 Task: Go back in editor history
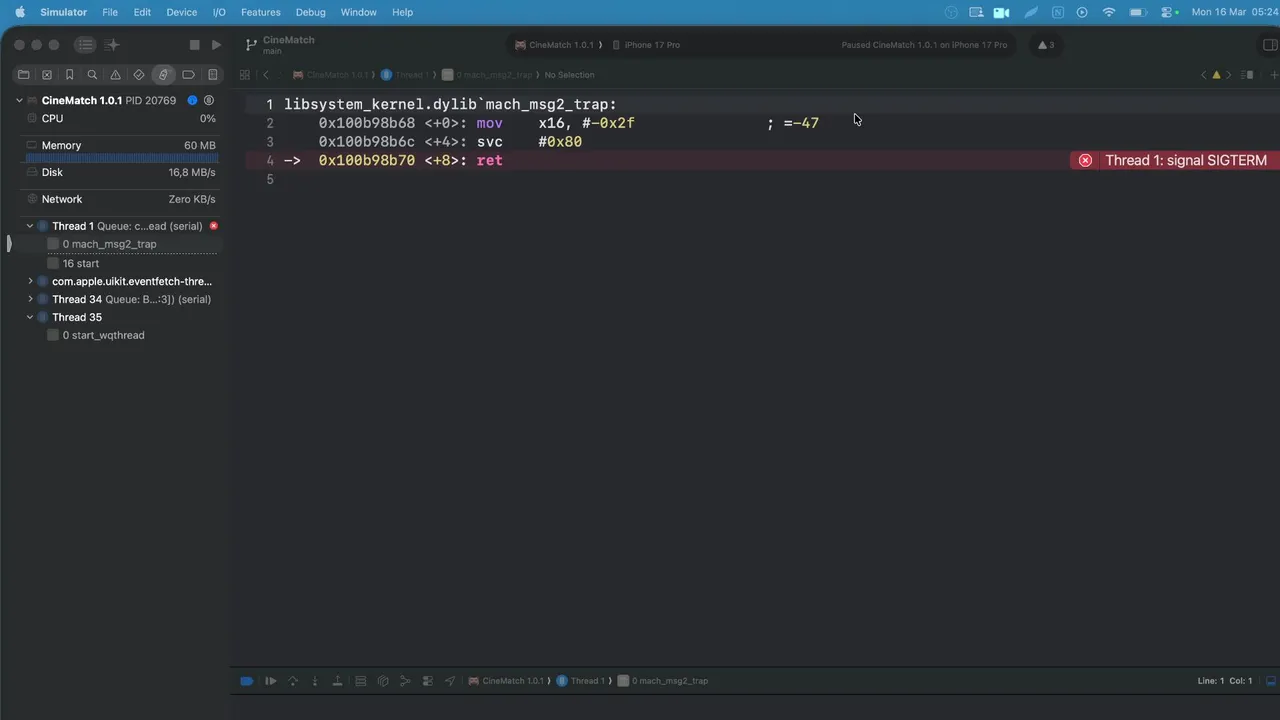pyautogui.click(x=266, y=75)
